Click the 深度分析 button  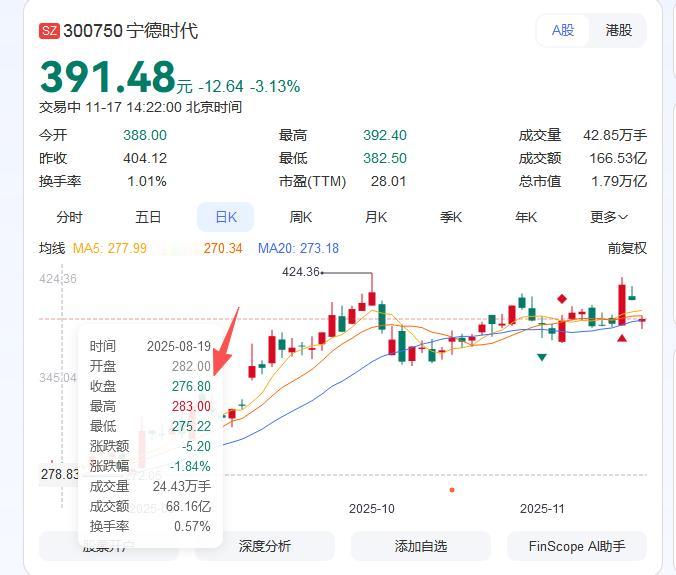[x=264, y=546]
